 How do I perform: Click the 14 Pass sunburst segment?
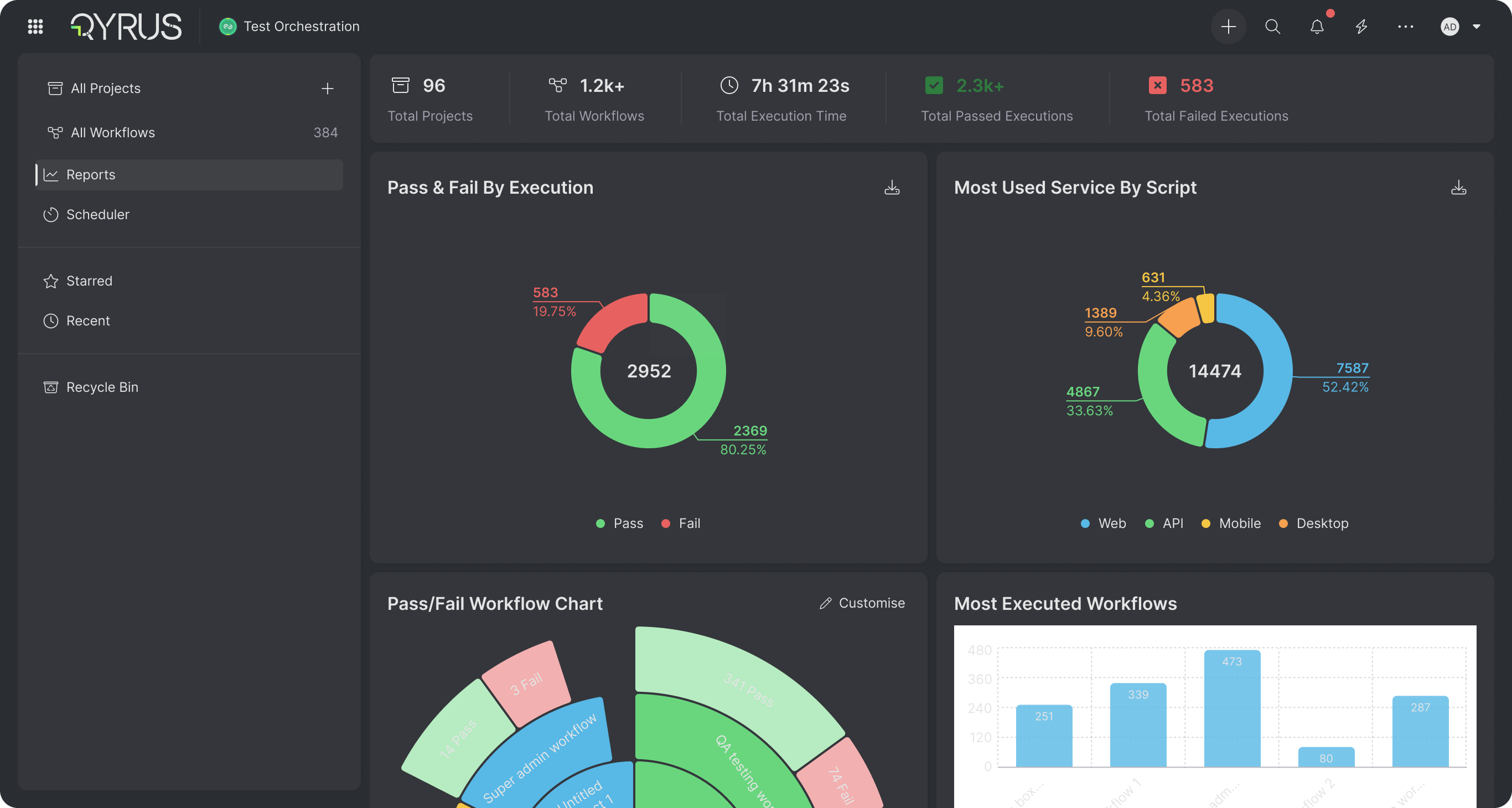(x=458, y=738)
